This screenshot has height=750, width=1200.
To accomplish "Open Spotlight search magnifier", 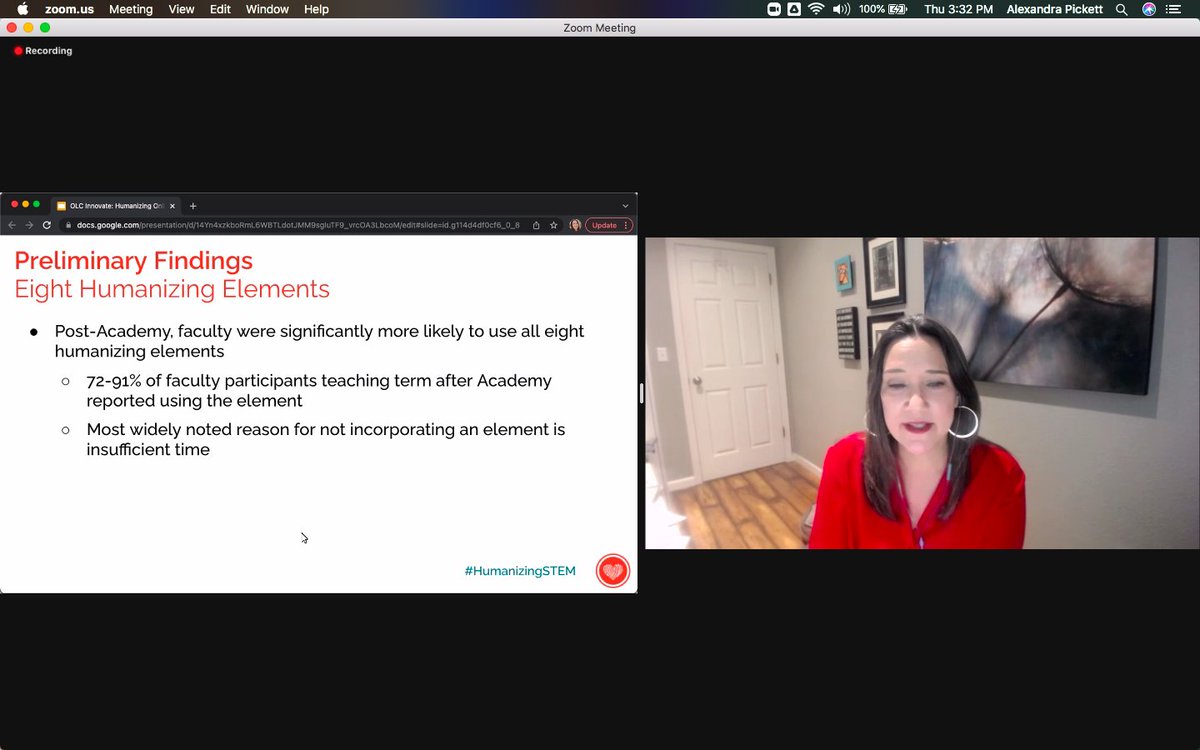I will coord(1122,9).
